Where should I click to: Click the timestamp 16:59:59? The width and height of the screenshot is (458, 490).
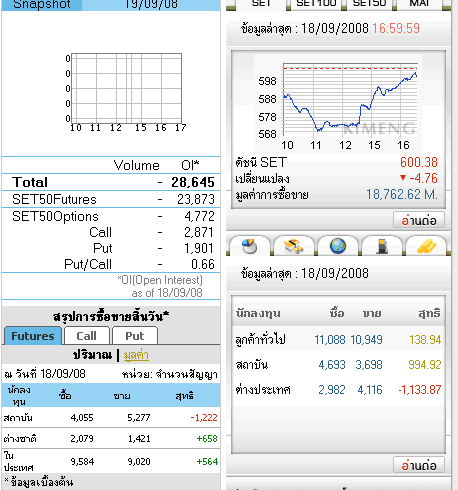point(396,28)
